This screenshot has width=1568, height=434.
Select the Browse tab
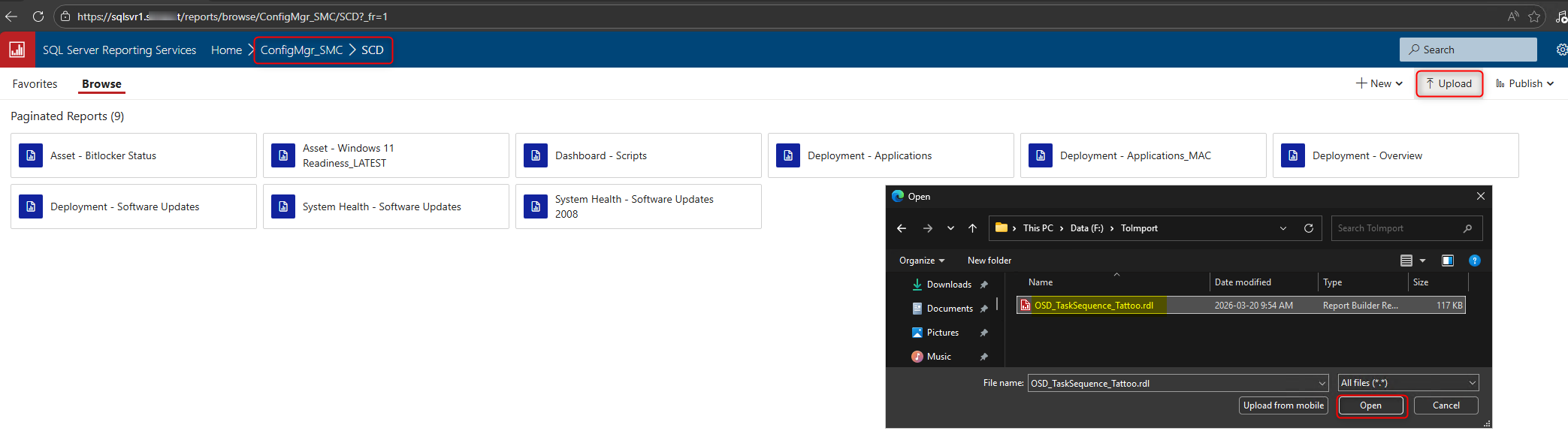pos(101,84)
